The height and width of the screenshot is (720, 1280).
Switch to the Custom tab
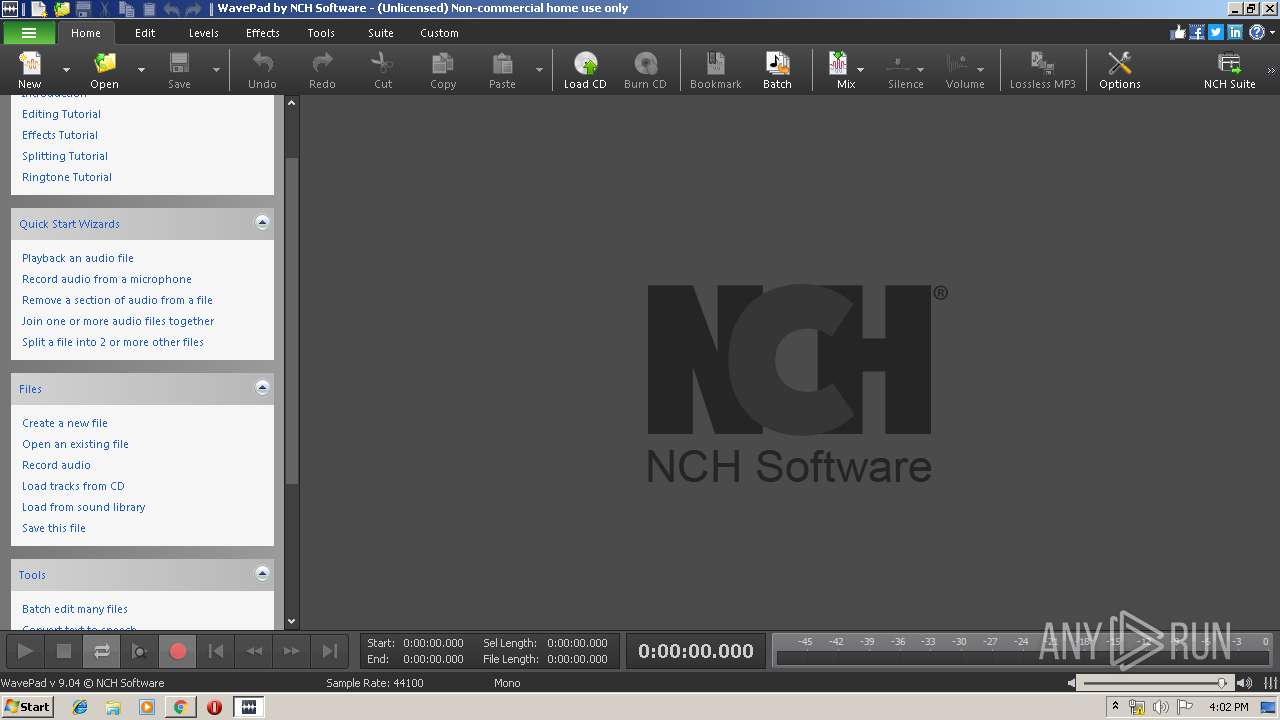tap(439, 33)
